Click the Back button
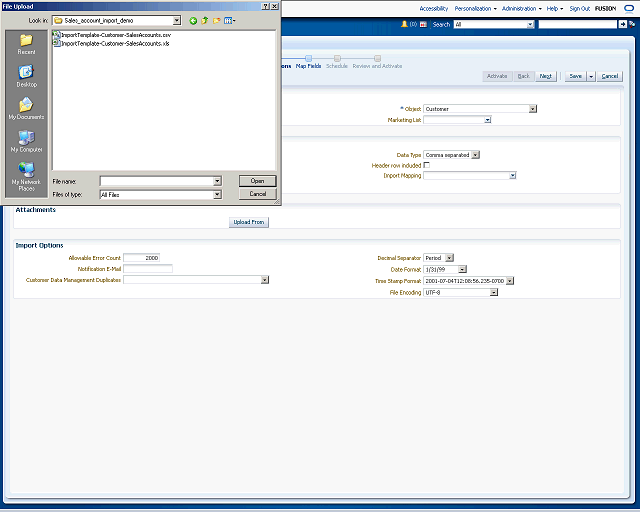This screenshot has width=640, height=512. tap(524, 76)
